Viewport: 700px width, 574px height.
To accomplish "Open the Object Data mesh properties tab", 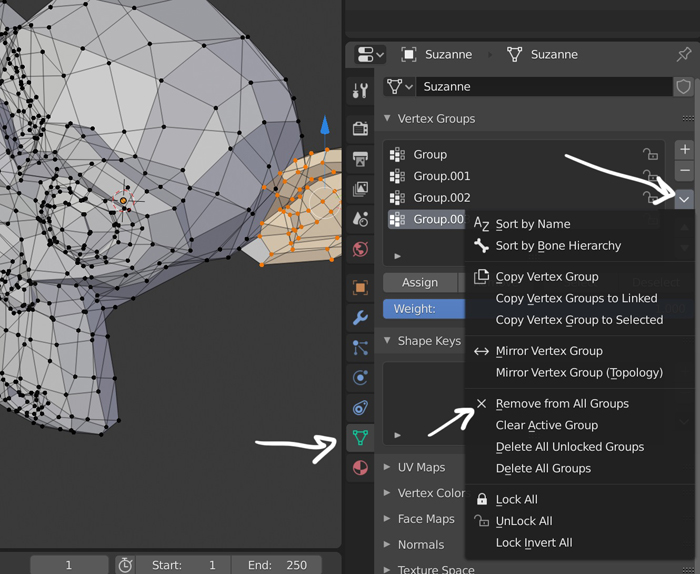I will pos(360,437).
